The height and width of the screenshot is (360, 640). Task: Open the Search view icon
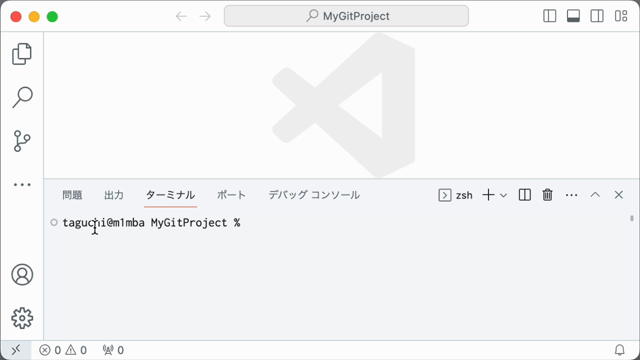22,97
